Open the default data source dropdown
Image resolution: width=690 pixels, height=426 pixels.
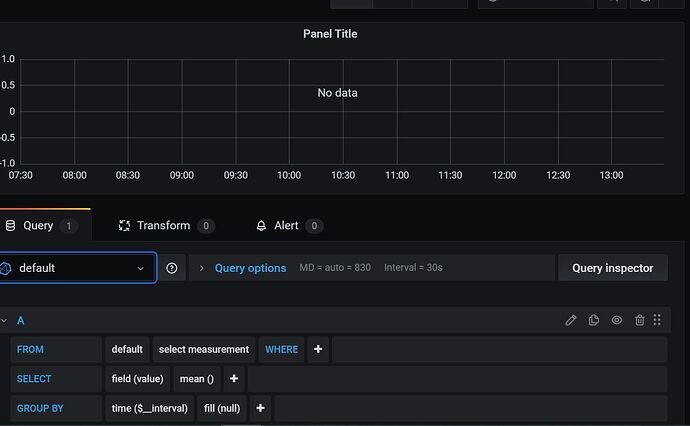pos(77,268)
